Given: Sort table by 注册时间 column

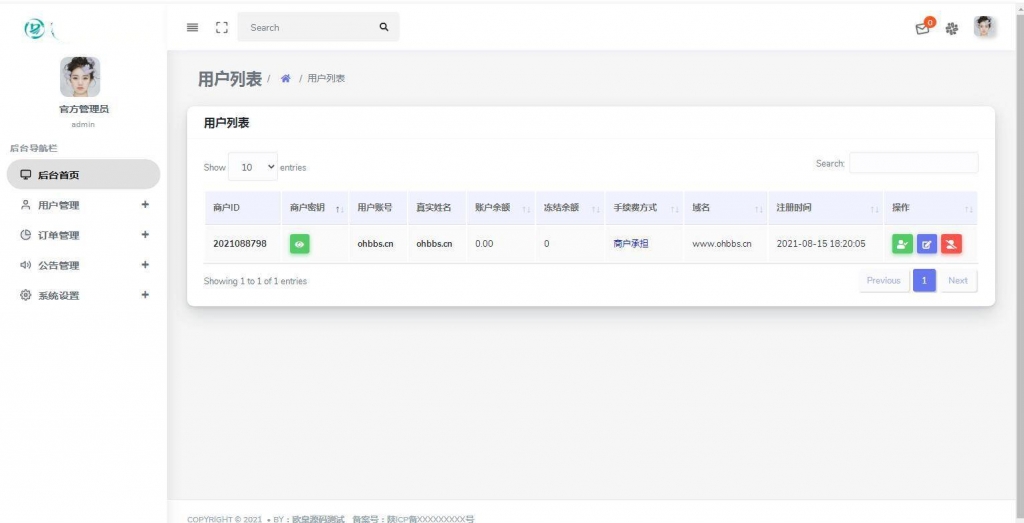Looking at the screenshot, I should pos(822,208).
